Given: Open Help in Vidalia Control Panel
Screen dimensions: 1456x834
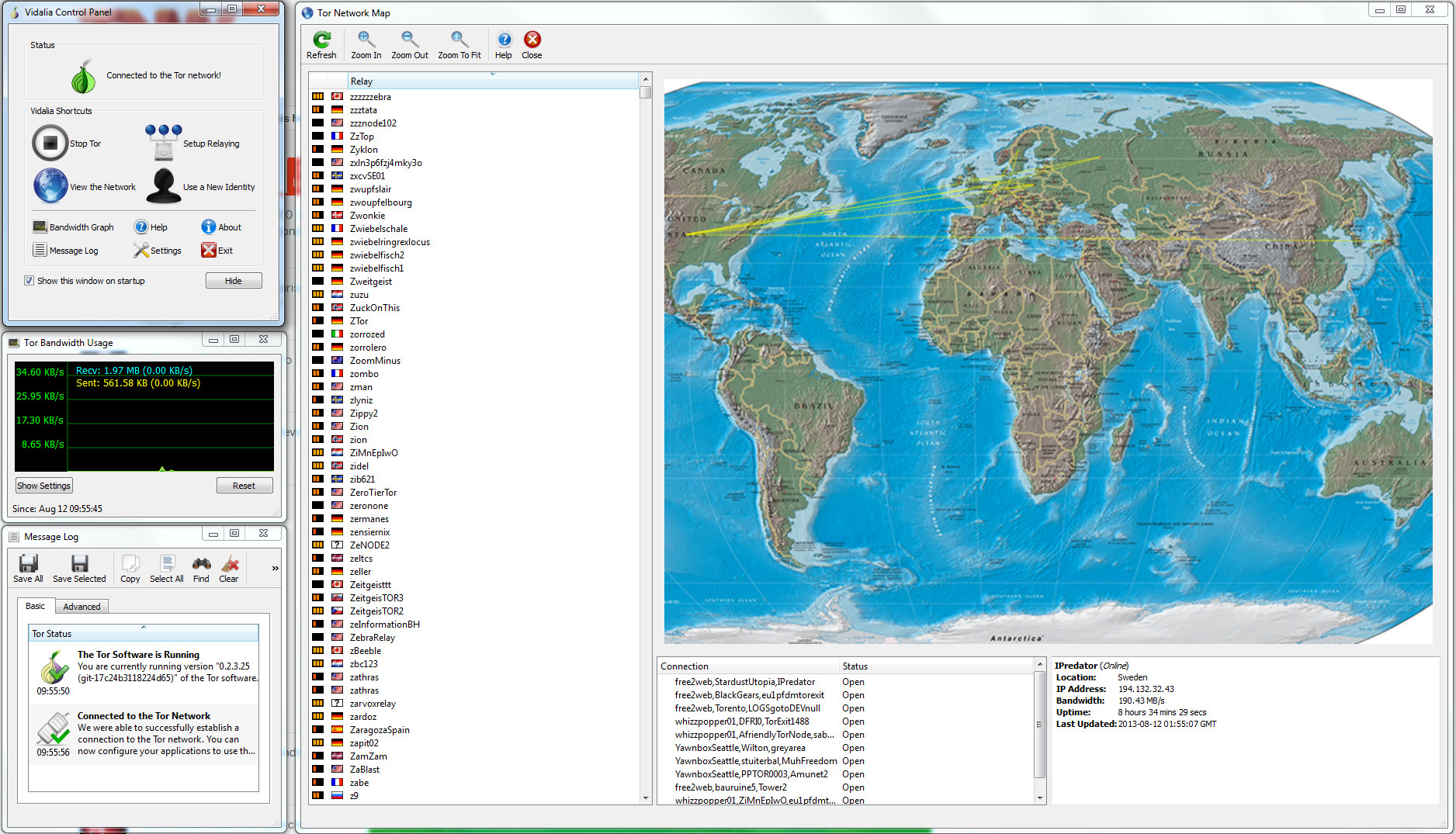Looking at the screenshot, I should click(151, 227).
